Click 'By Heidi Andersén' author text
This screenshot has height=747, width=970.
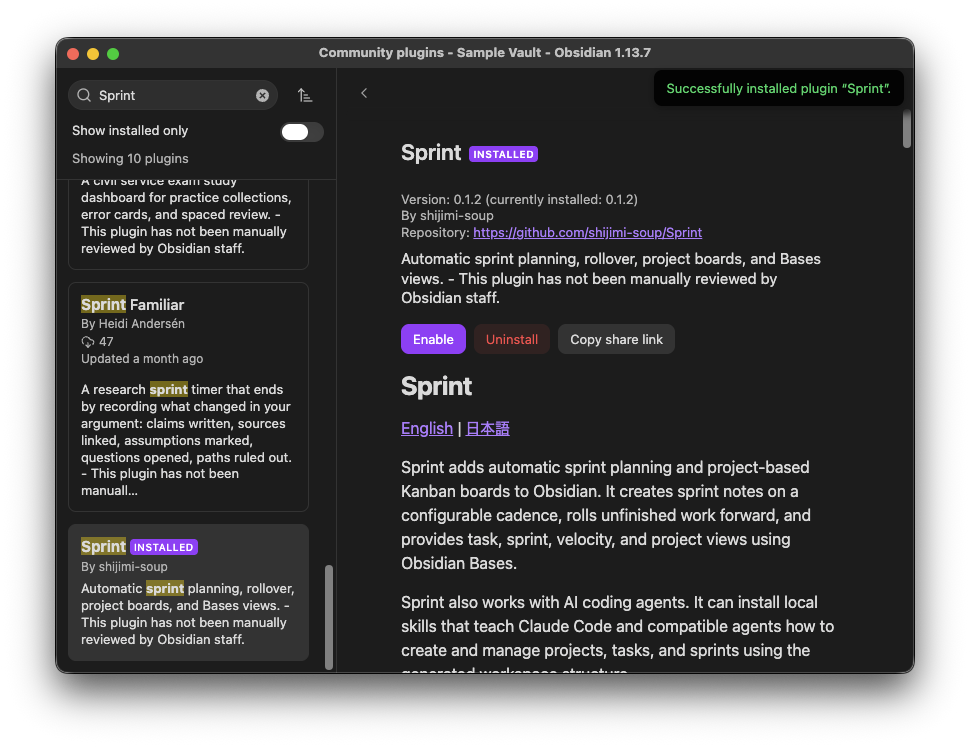coord(132,323)
